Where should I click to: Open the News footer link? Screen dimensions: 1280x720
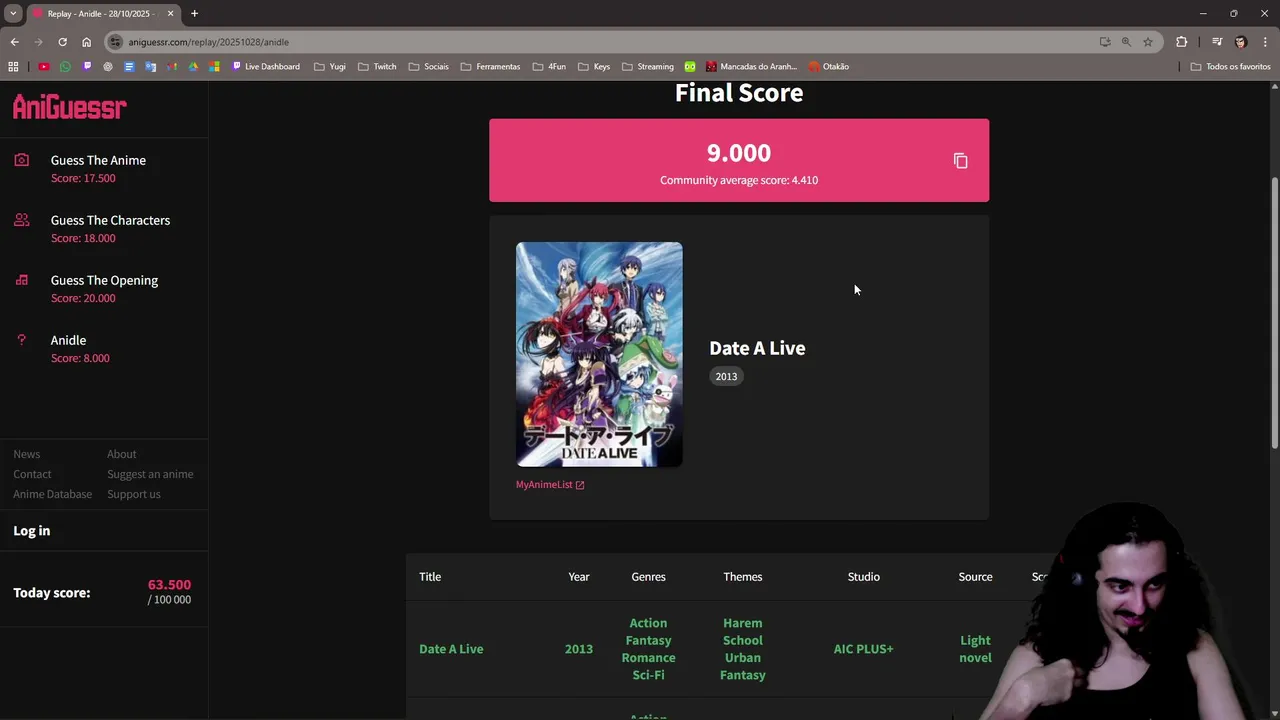pyautogui.click(x=27, y=454)
